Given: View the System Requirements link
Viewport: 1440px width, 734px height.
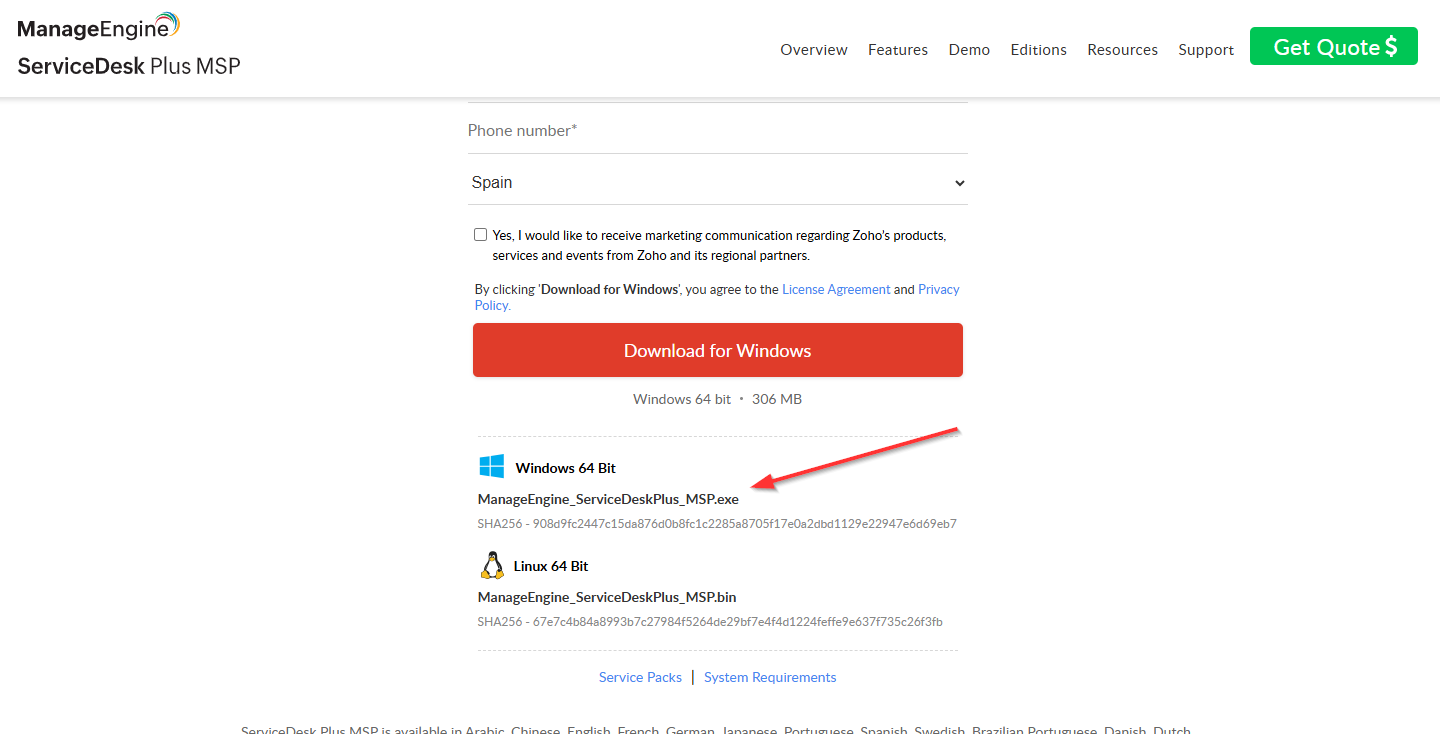Looking at the screenshot, I should (x=770, y=677).
